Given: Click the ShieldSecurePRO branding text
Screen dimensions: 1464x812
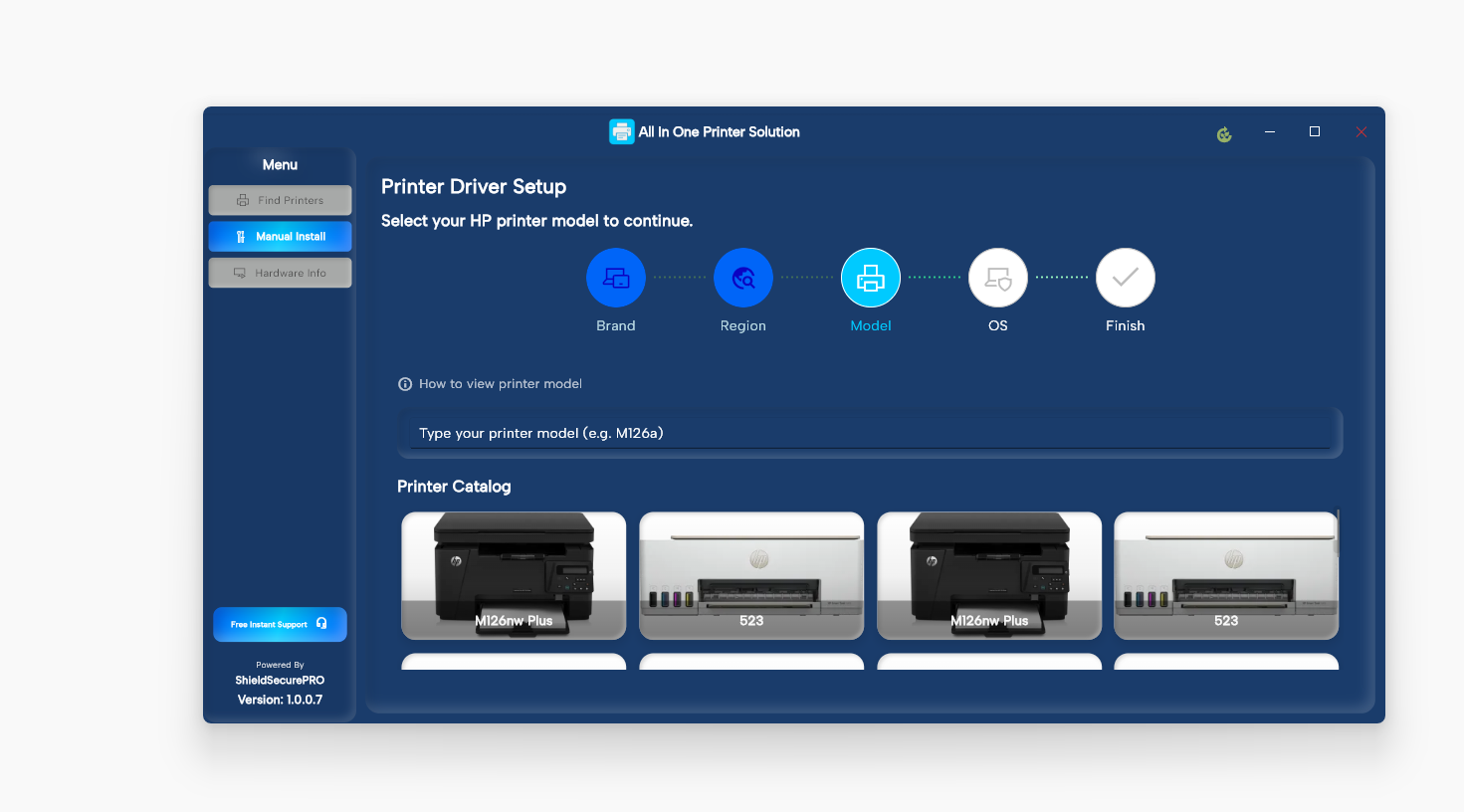Looking at the screenshot, I should pyautogui.click(x=280, y=680).
